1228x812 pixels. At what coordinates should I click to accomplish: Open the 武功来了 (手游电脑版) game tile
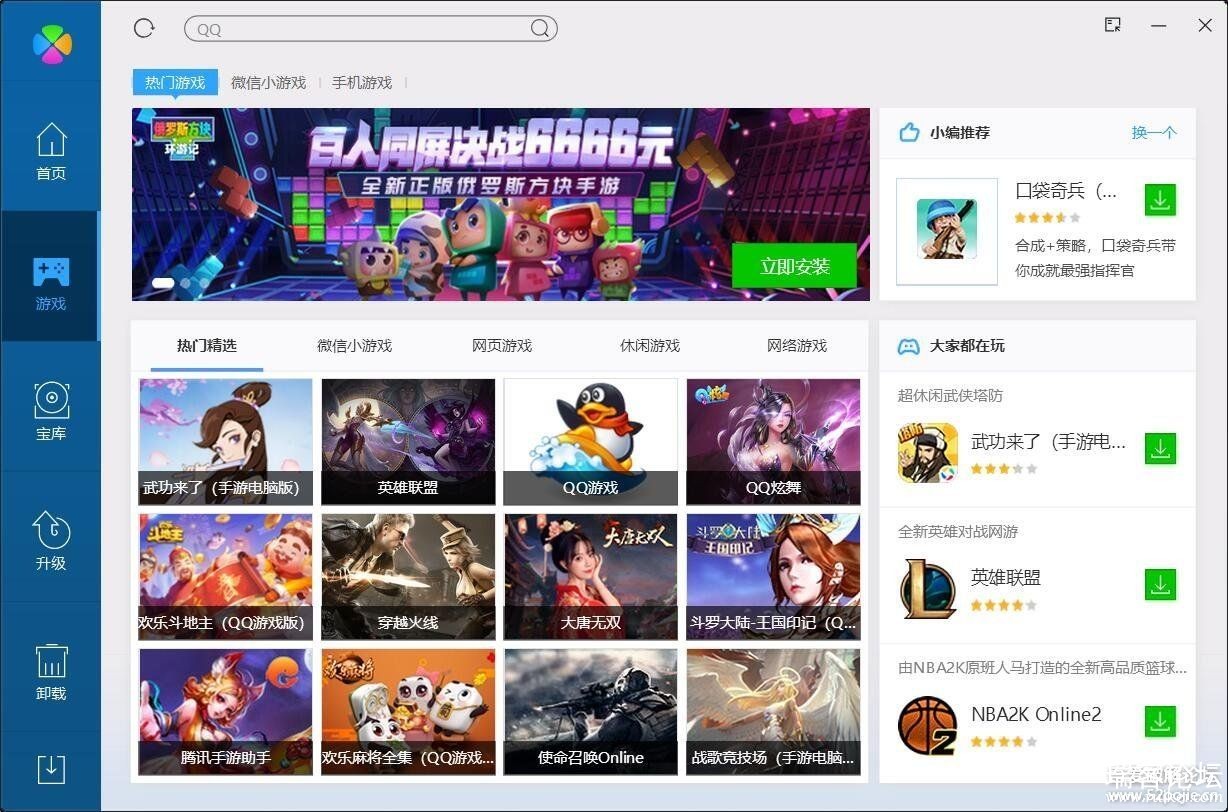tap(226, 441)
